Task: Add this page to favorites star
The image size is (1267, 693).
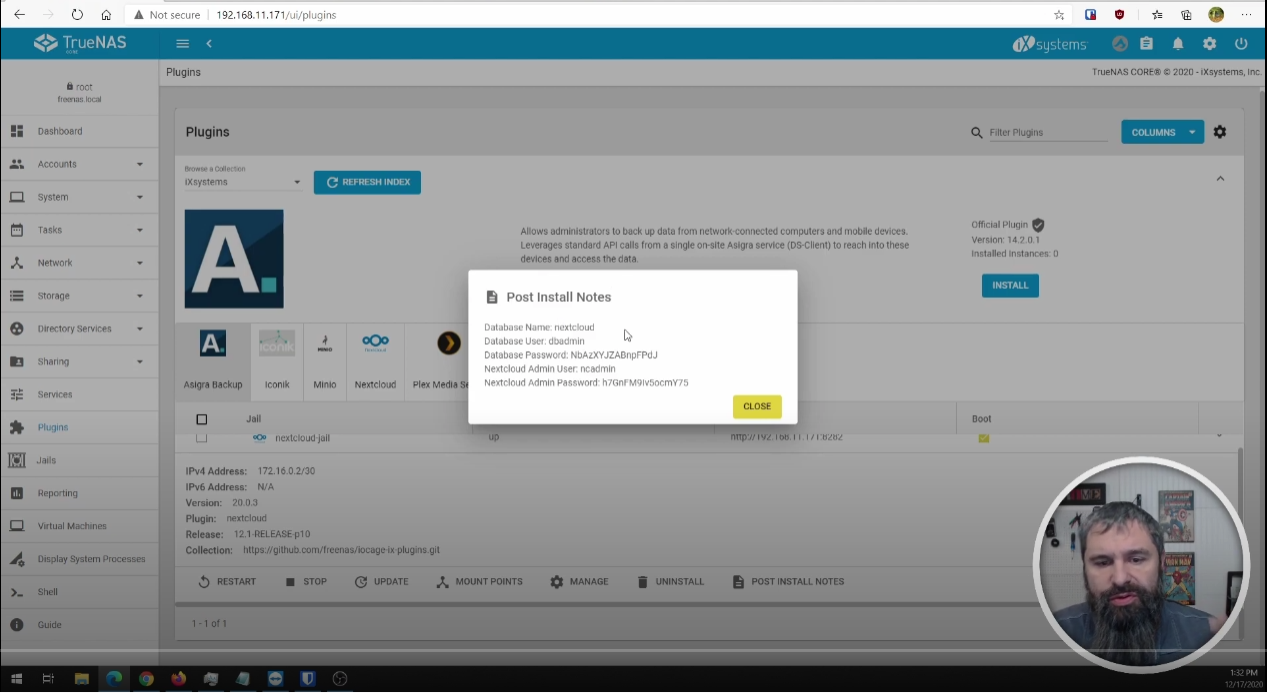Action: [1059, 15]
